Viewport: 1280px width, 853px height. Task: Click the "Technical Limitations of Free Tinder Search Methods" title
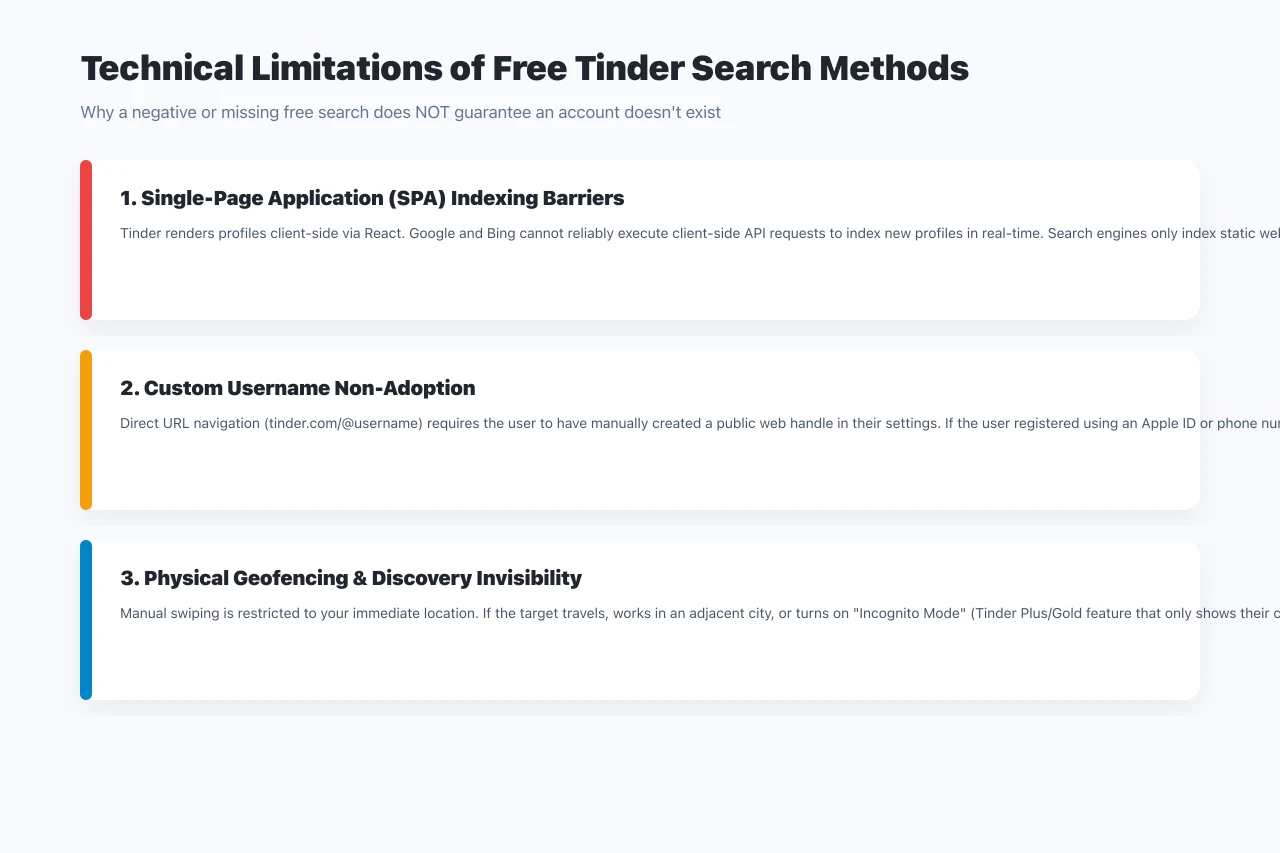524,68
